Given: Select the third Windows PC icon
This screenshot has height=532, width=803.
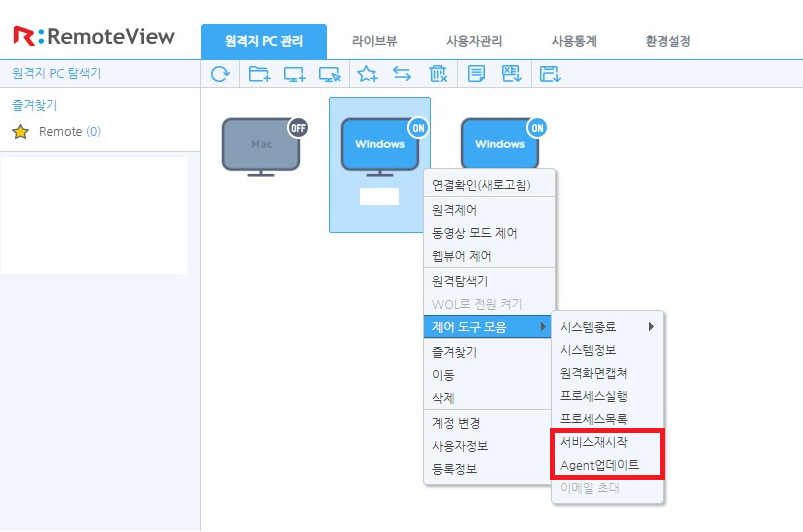Looking at the screenshot, I should coord(500,146).
